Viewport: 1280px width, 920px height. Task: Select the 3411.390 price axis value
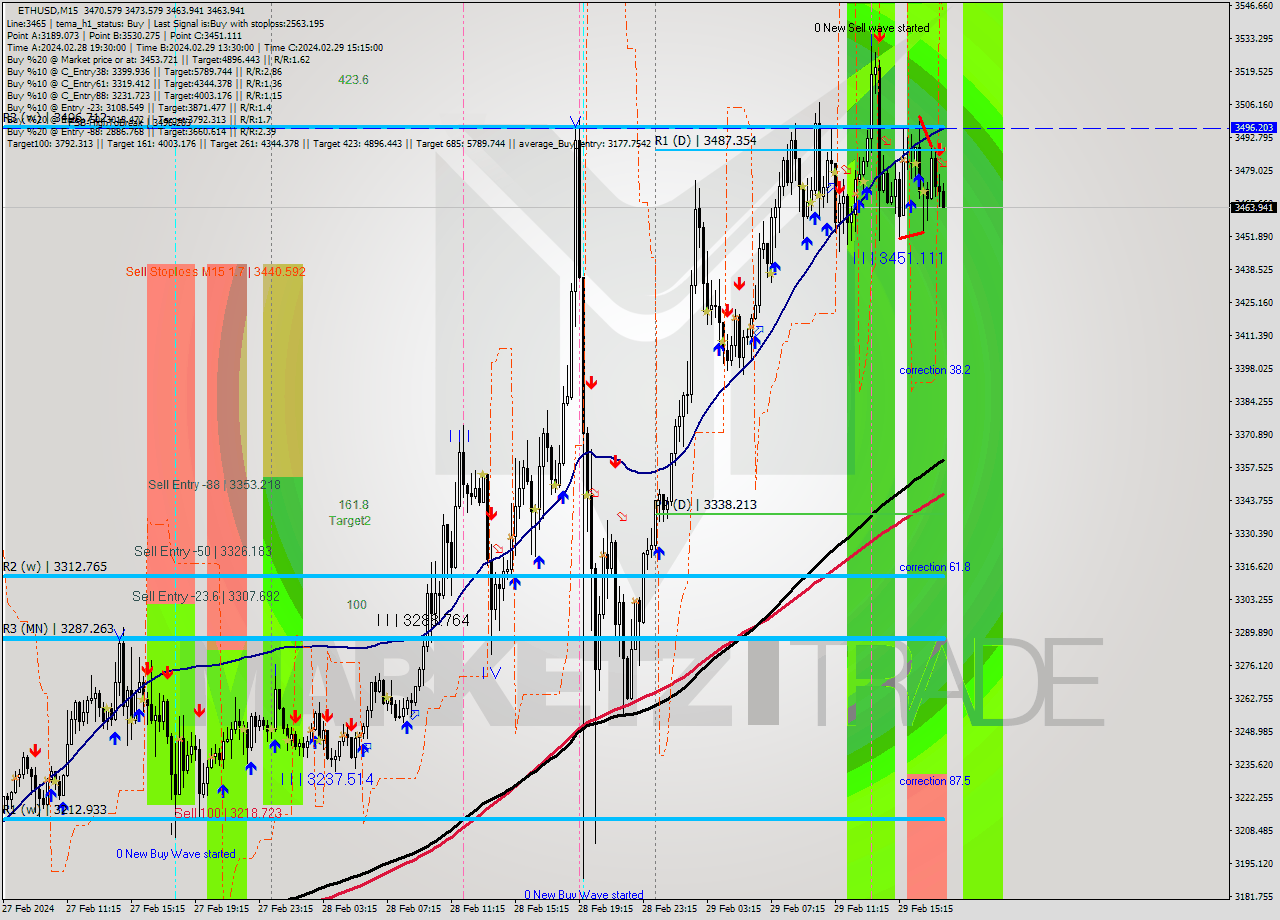pyautogui.click(x=1253, y=336)
